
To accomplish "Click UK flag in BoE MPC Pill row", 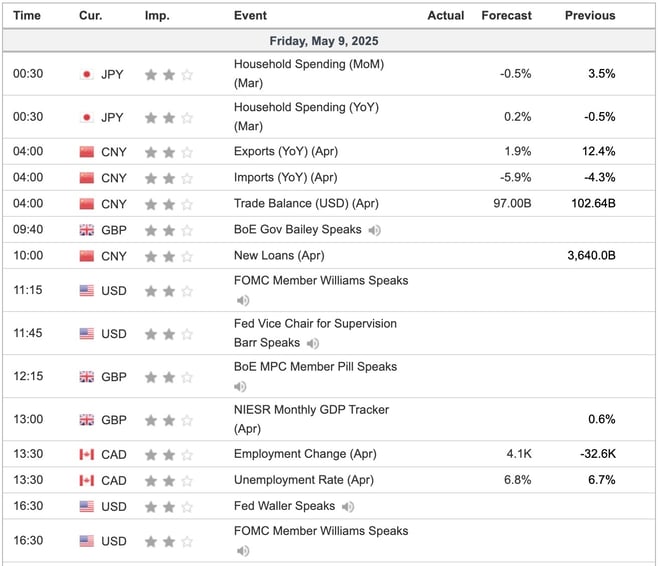I will tap(86, 377).
